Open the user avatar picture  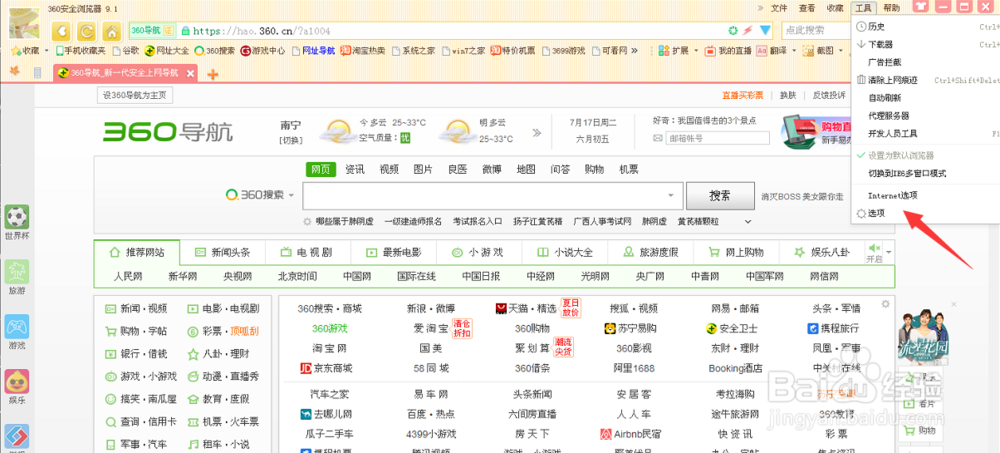(x=25, y=24)
